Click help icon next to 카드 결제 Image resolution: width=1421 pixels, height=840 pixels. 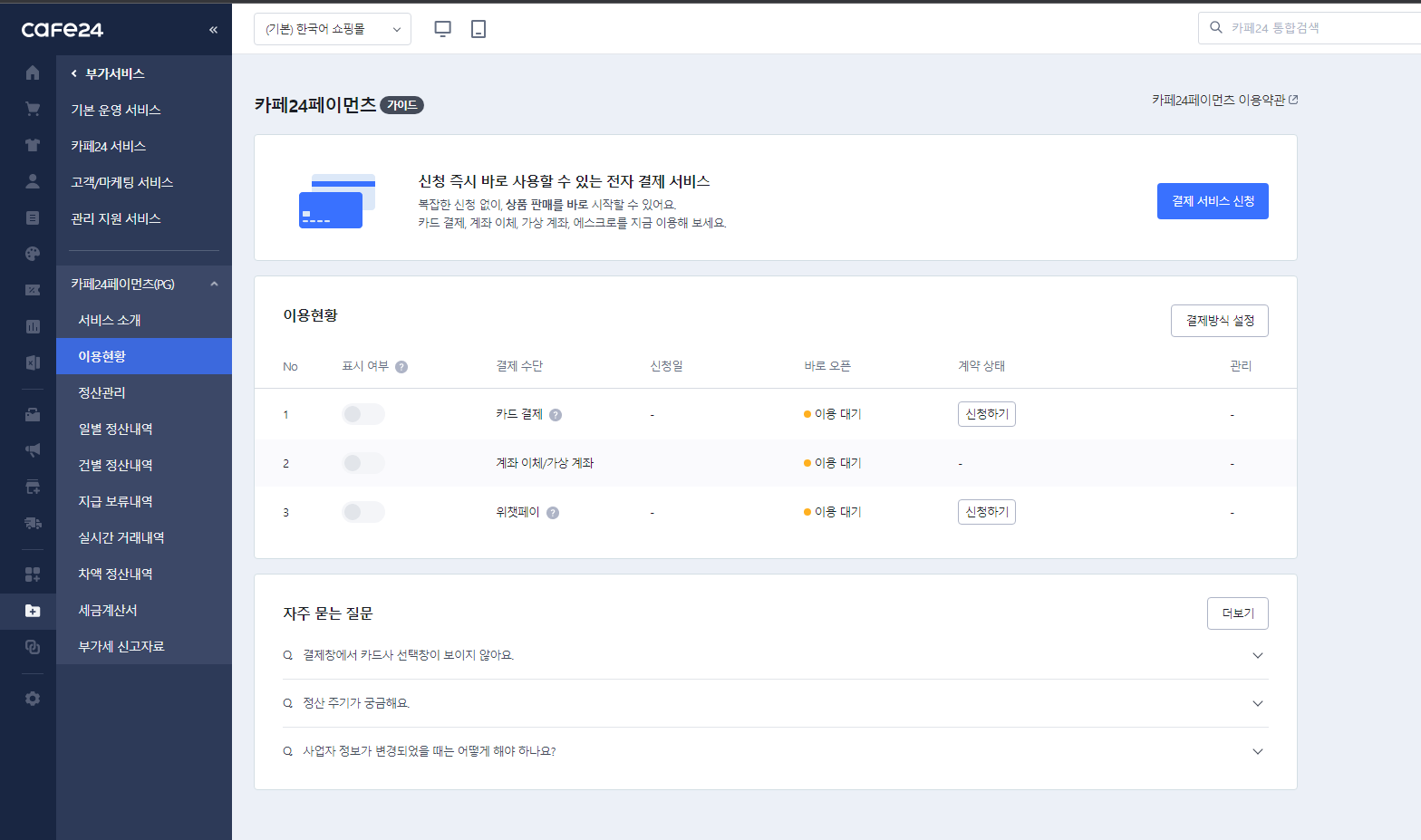pos(556,415)
